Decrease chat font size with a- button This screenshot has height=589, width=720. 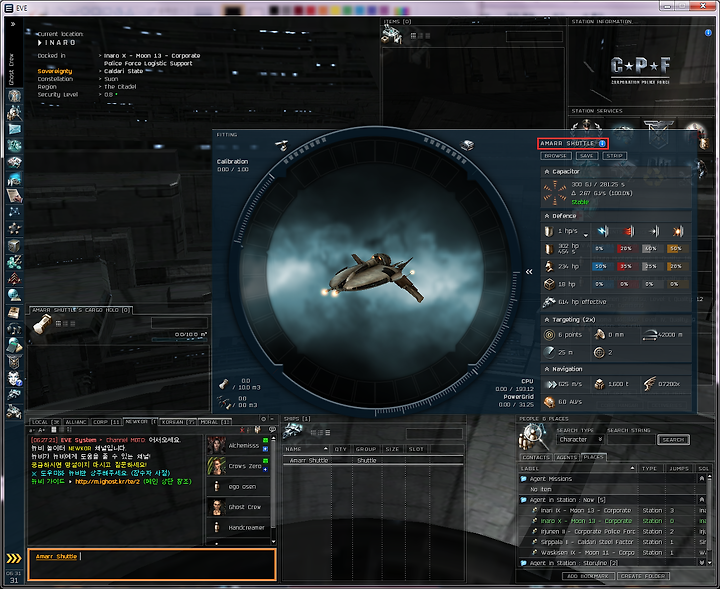click(31, 430)
